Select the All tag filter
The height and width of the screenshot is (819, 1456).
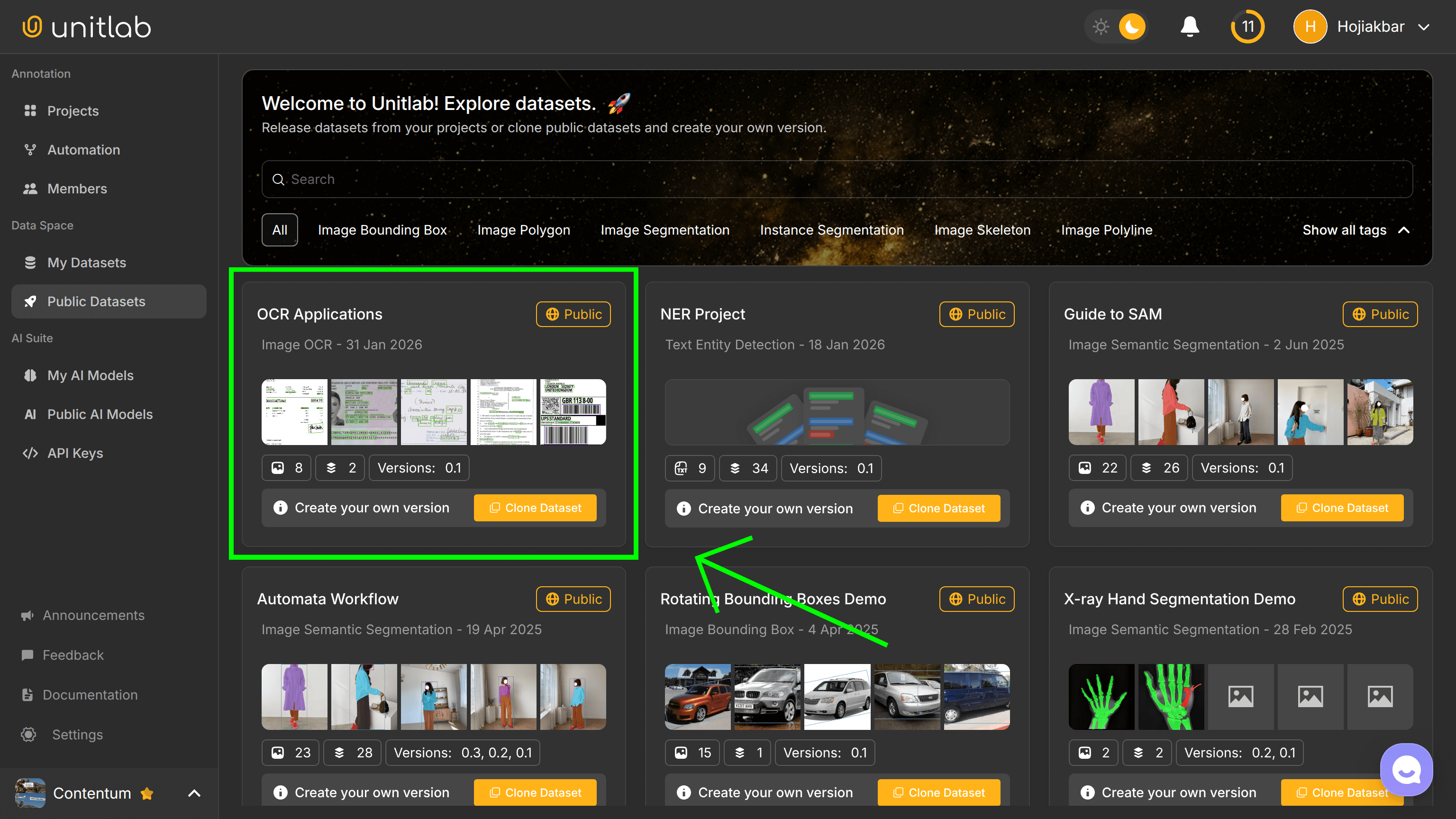[x=279, y=230]
